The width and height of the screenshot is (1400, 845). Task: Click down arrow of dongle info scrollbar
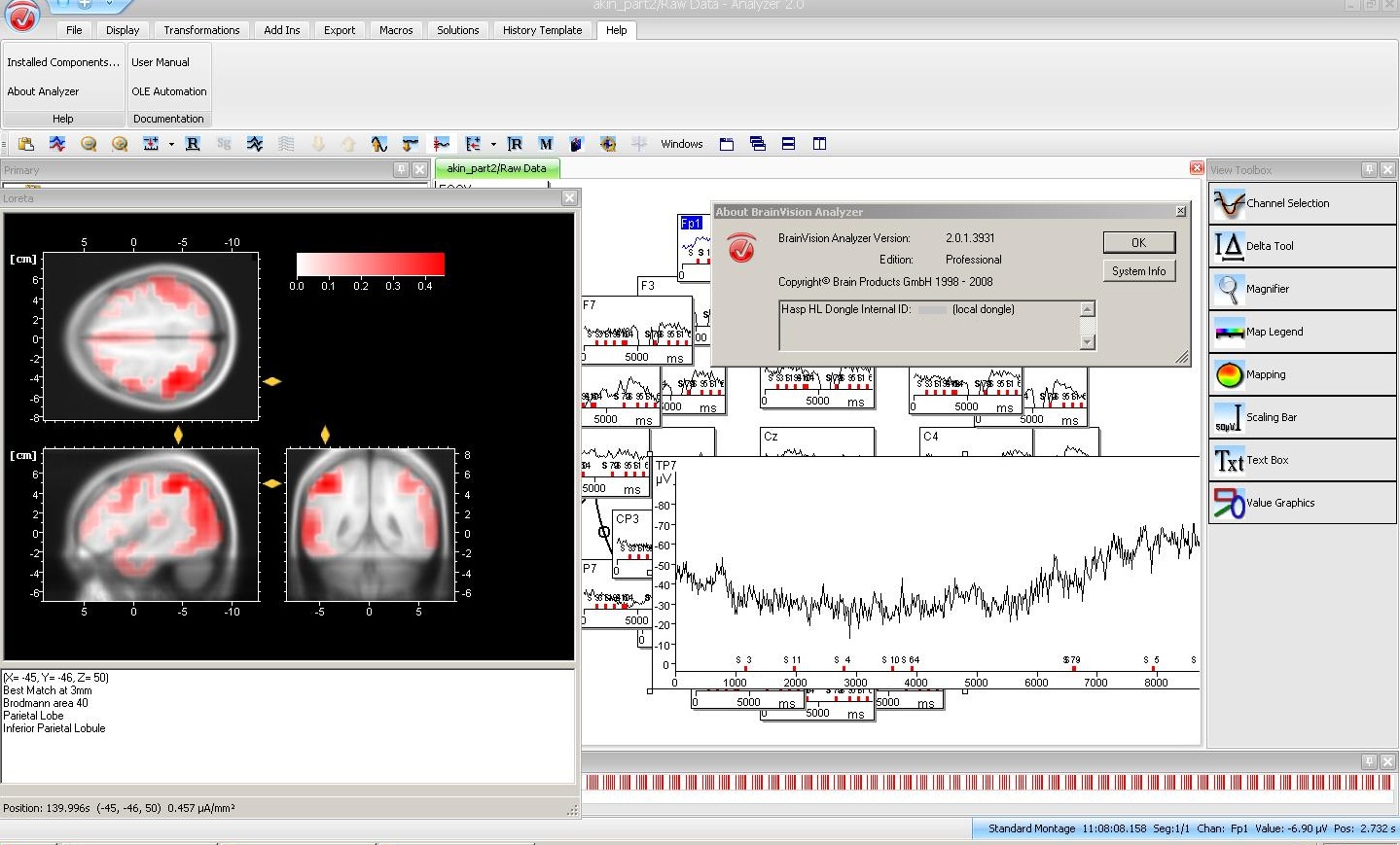click(x=1088, y=342)
